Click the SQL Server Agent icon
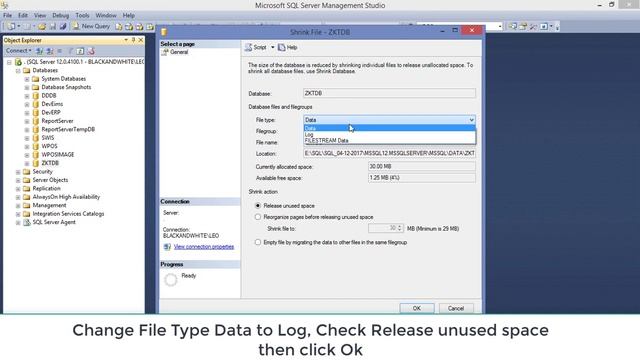This screenshot has height=360, width=640. point(27,222)
